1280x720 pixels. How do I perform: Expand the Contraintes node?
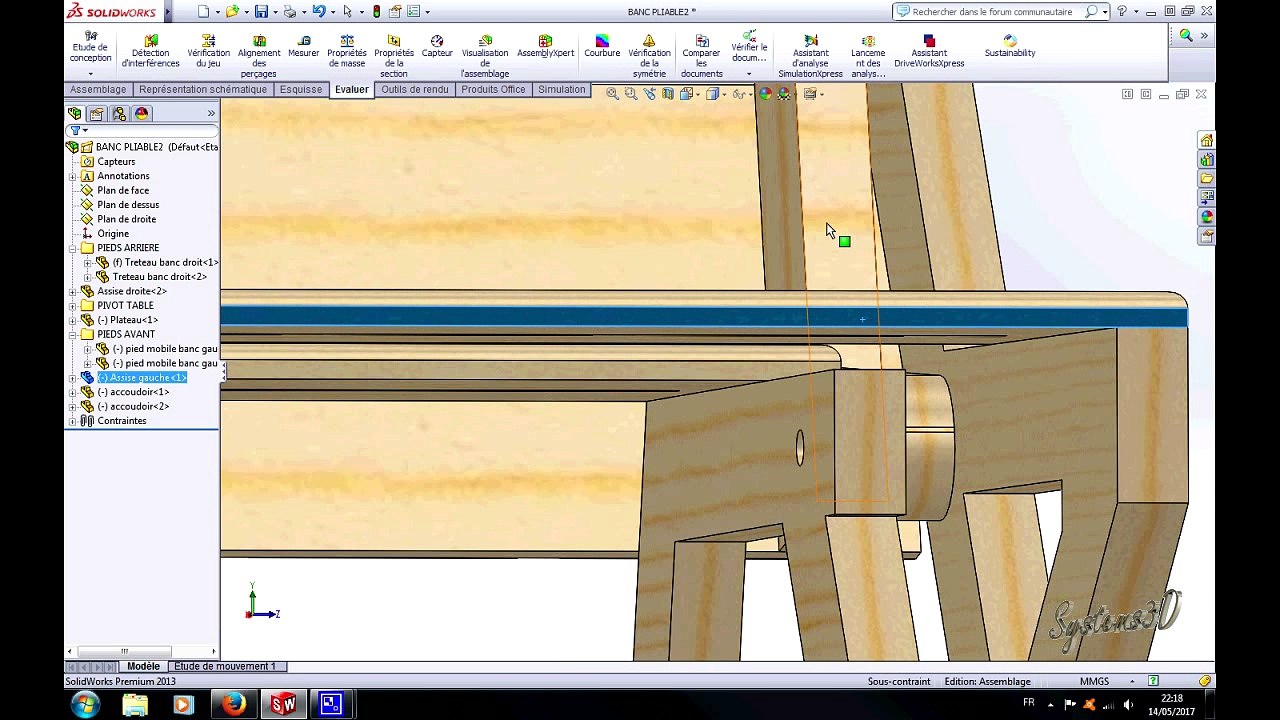73,421
